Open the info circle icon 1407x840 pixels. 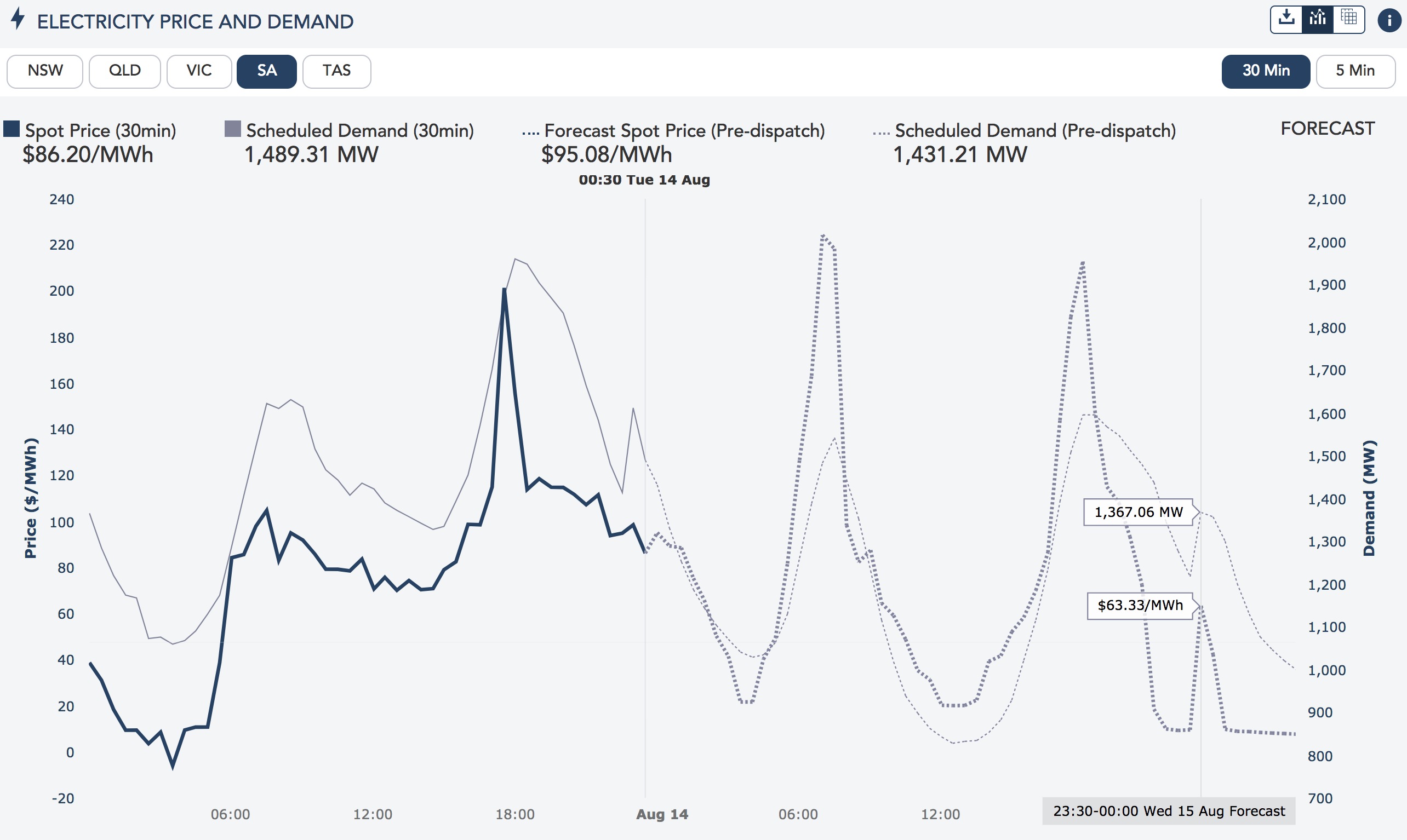click(x=1389, y=20)
